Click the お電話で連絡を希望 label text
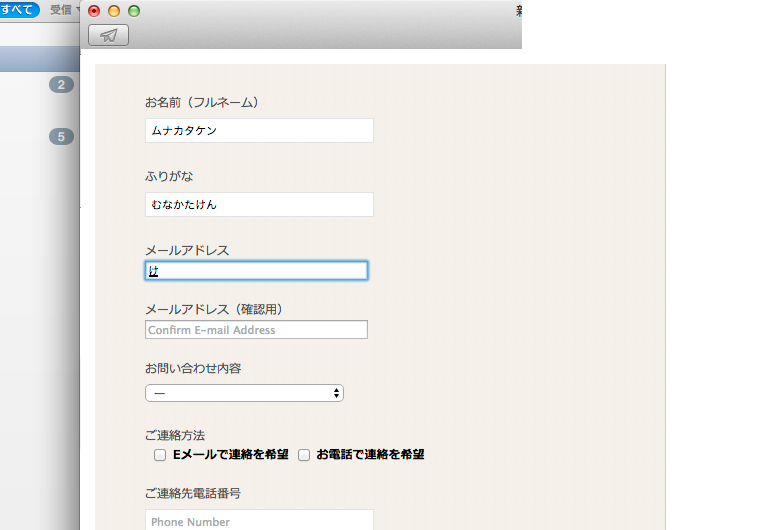The image size is (770, 530). pos(370,455)
